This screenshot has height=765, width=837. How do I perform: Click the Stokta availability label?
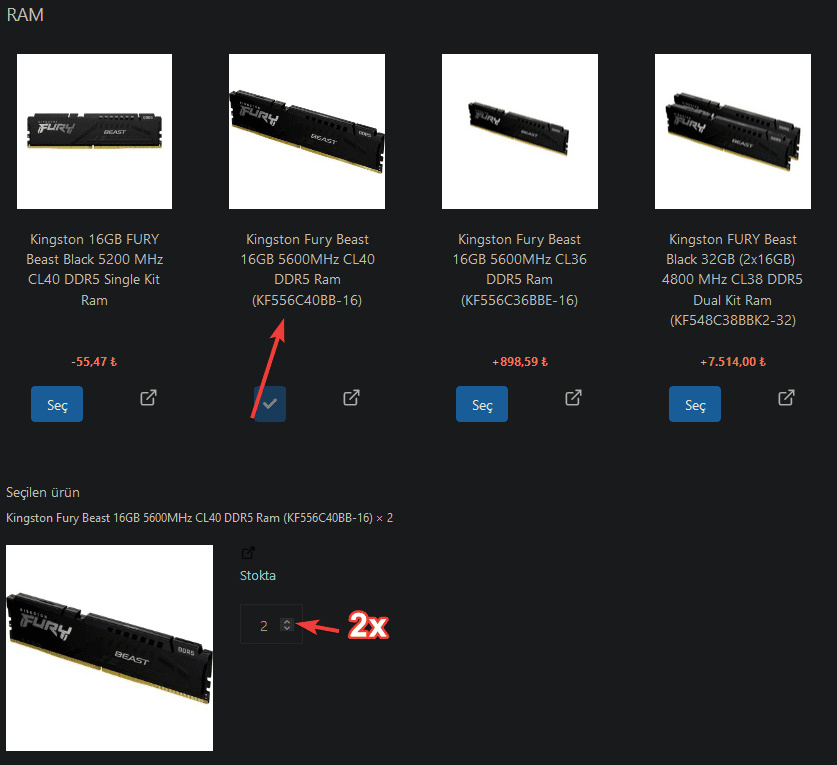258,575
